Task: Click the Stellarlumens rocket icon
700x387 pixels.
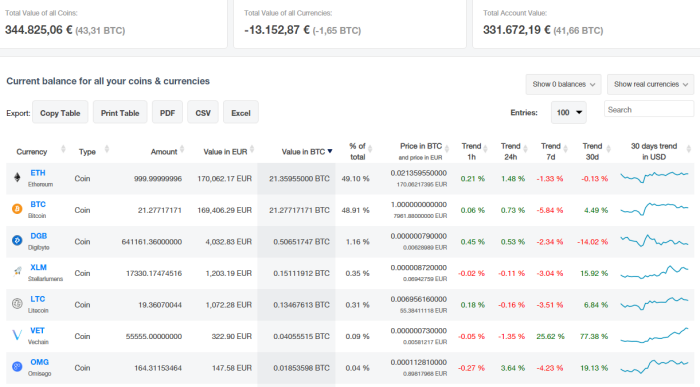Action: (17, 272)
